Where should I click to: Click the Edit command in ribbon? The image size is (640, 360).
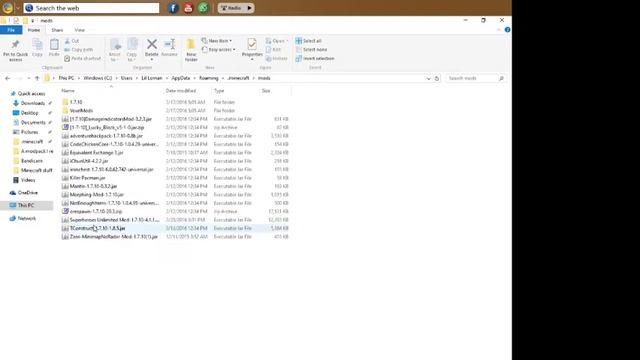click(x=273, y=50)
